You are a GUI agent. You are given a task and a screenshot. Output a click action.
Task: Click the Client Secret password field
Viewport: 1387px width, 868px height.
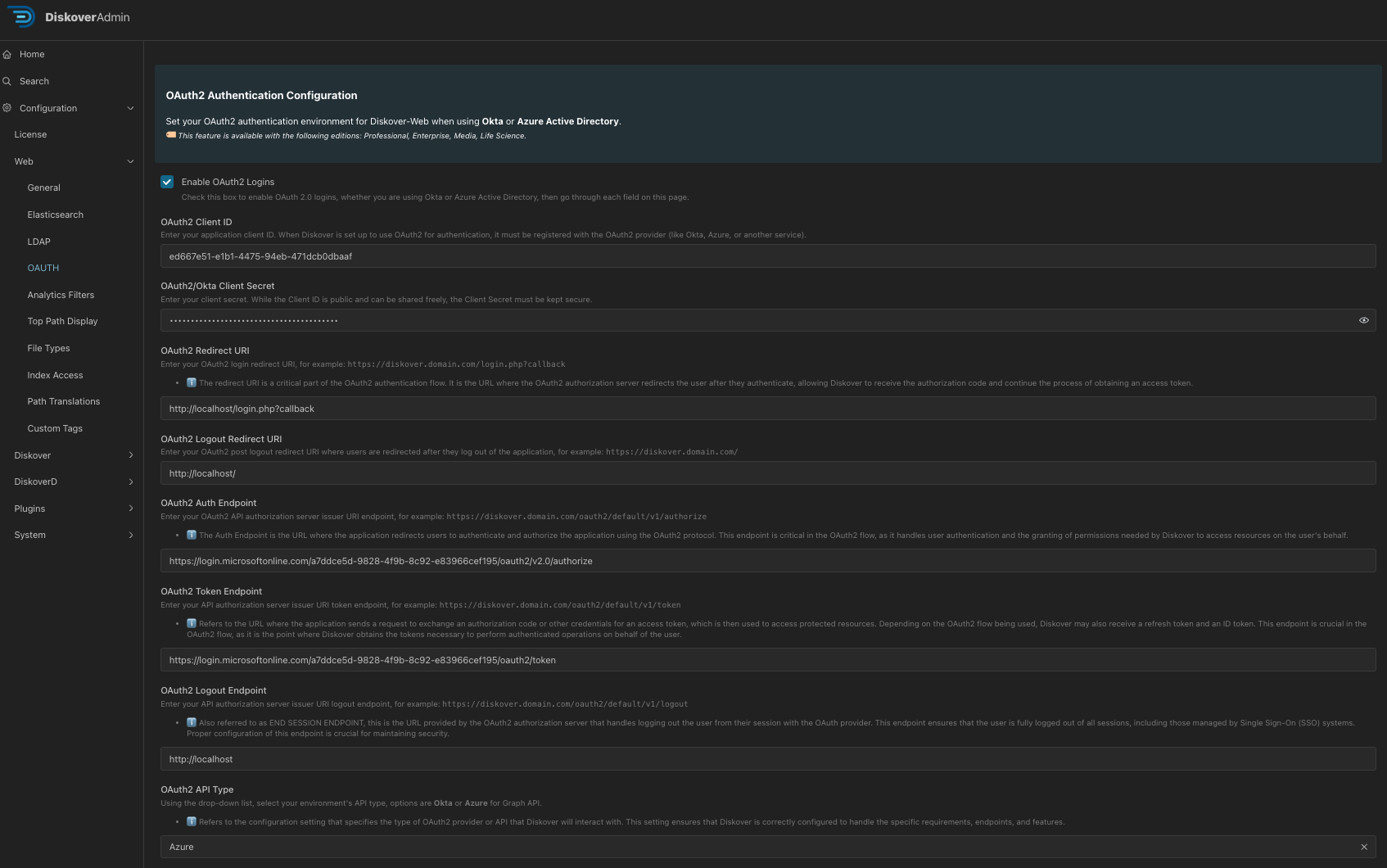(768, 320)
